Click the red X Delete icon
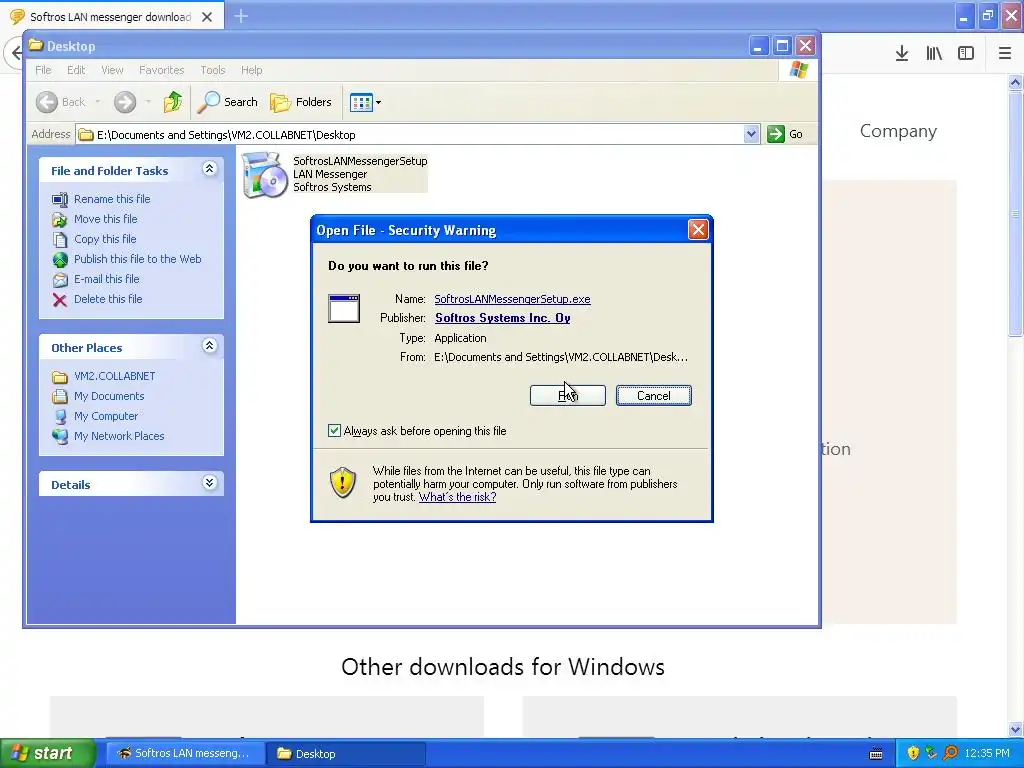The width and height of the screenshot is (1024, 768). tap(60, 300)
